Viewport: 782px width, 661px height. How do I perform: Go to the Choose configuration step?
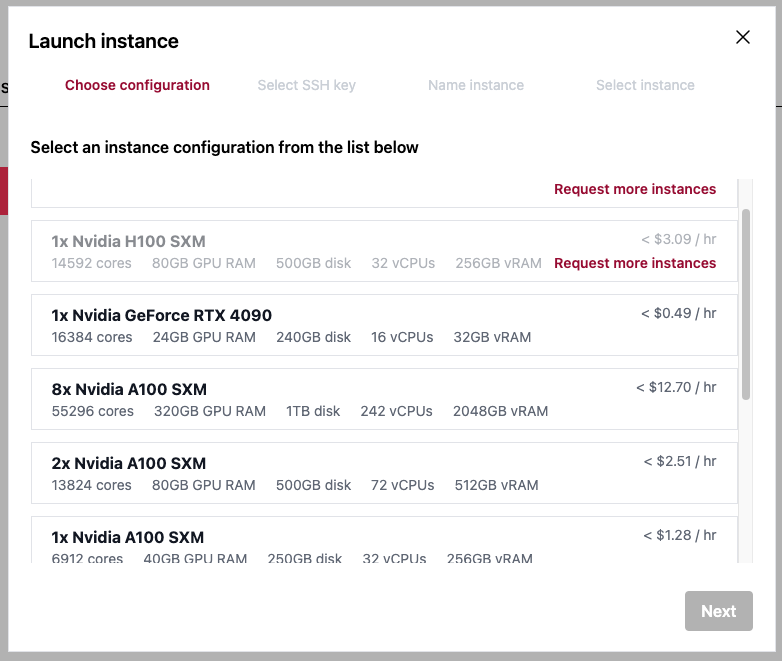pyautogui.click(x=137, y=85)
